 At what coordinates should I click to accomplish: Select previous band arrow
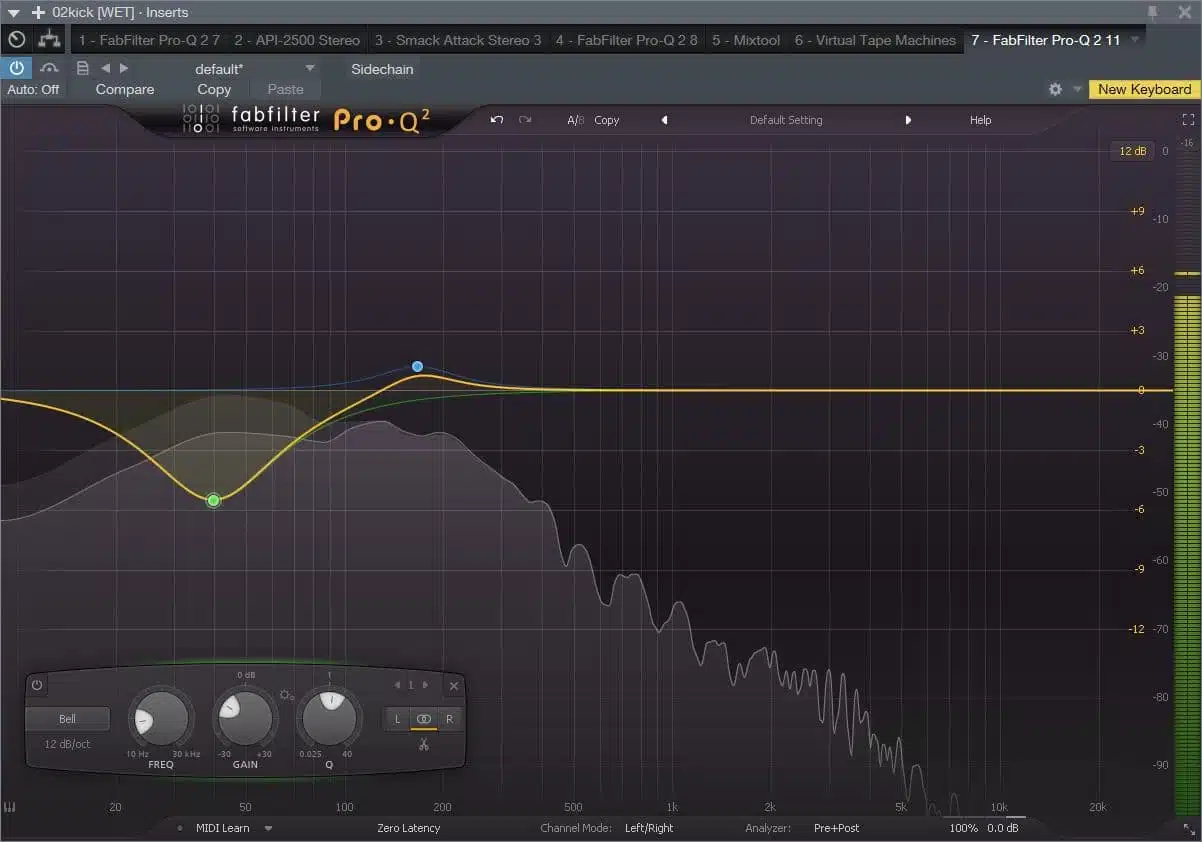[397, 685]
